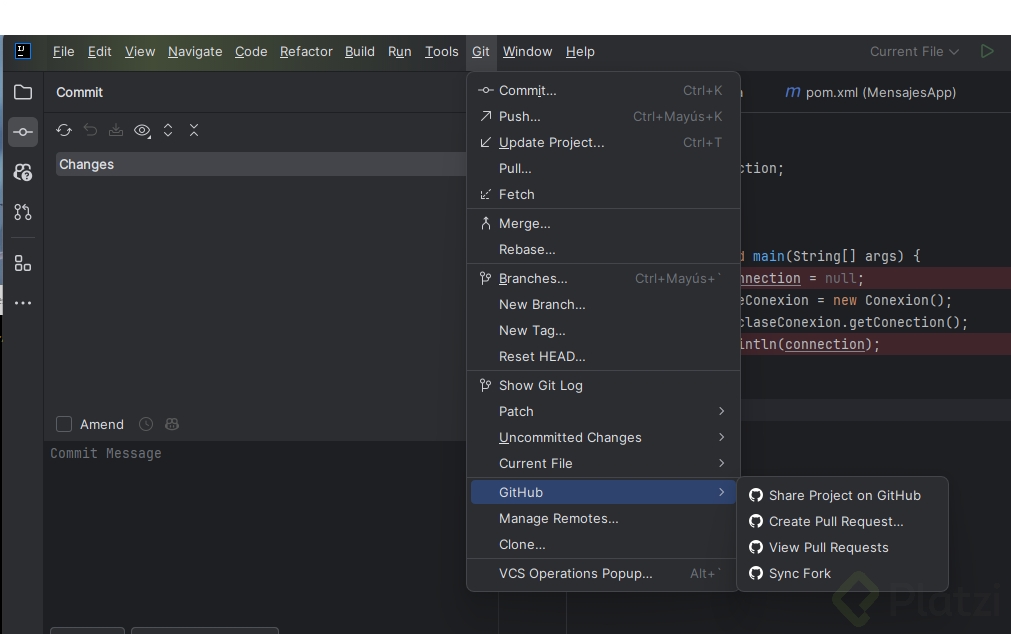Enable the Amend checkbox

(x=64, y=424)
